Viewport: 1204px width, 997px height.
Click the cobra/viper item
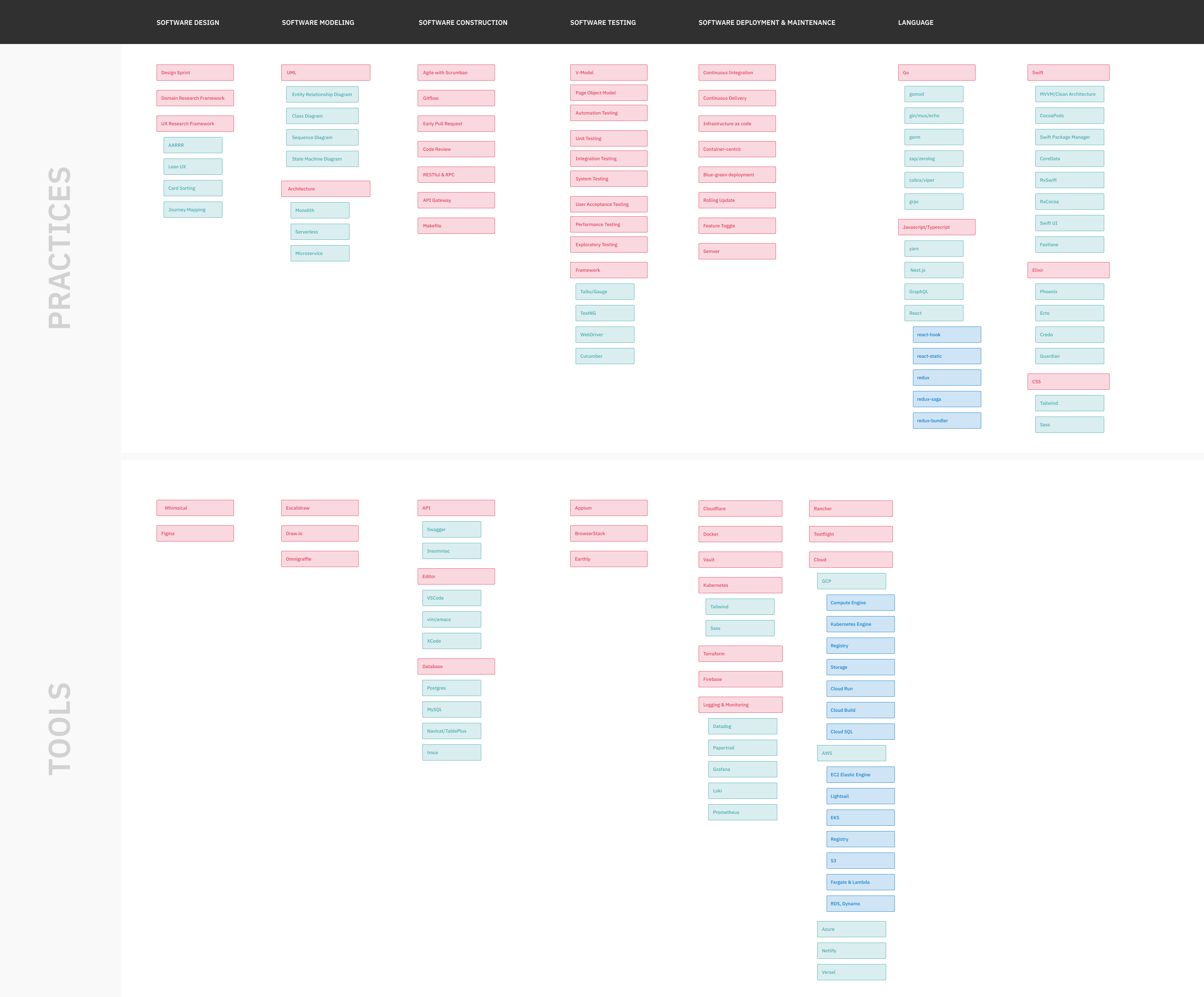pos(934,180)
